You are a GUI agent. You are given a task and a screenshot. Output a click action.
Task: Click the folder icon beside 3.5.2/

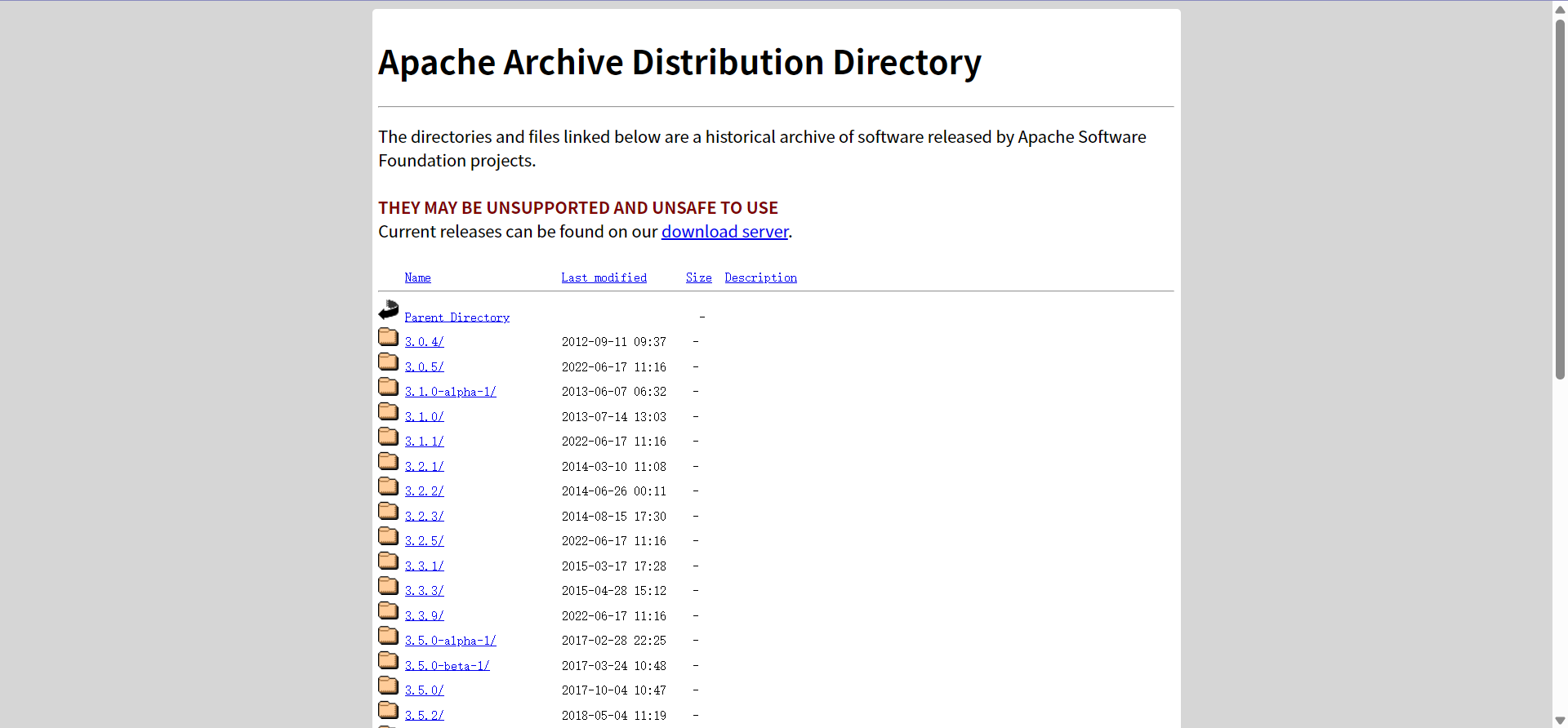[389, 710]
